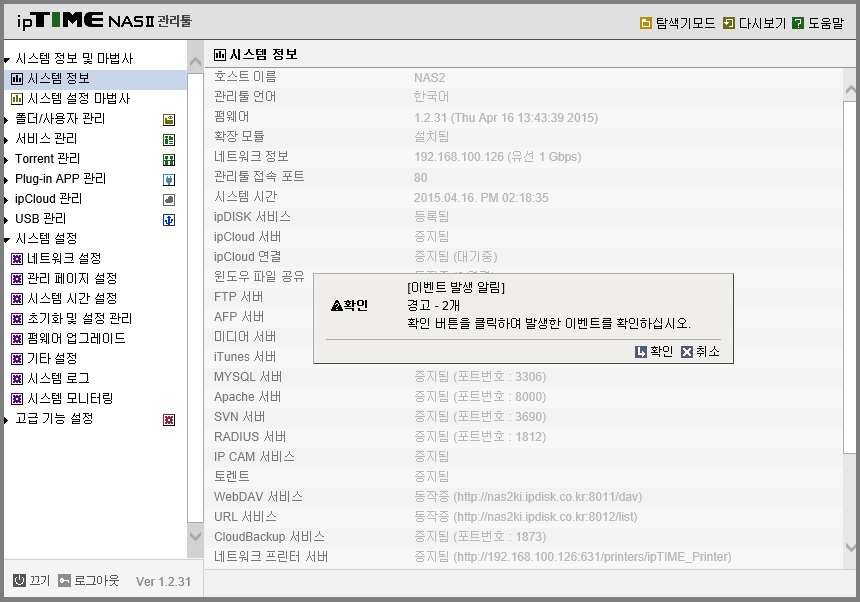Click the panel header 시스템 정보 icon

[x=219, y=54]
